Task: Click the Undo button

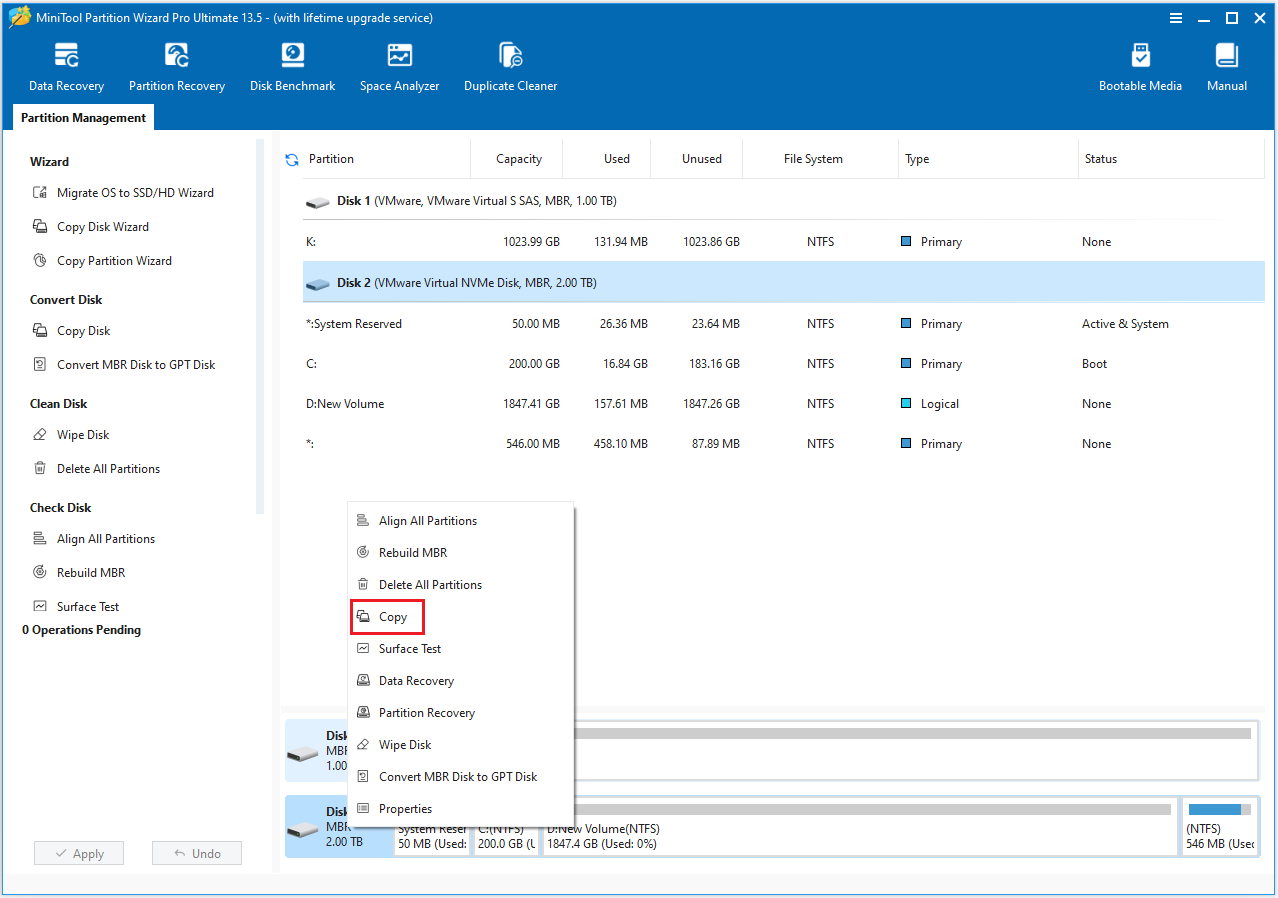Action: pyautogui.click(x=196, y=853)
